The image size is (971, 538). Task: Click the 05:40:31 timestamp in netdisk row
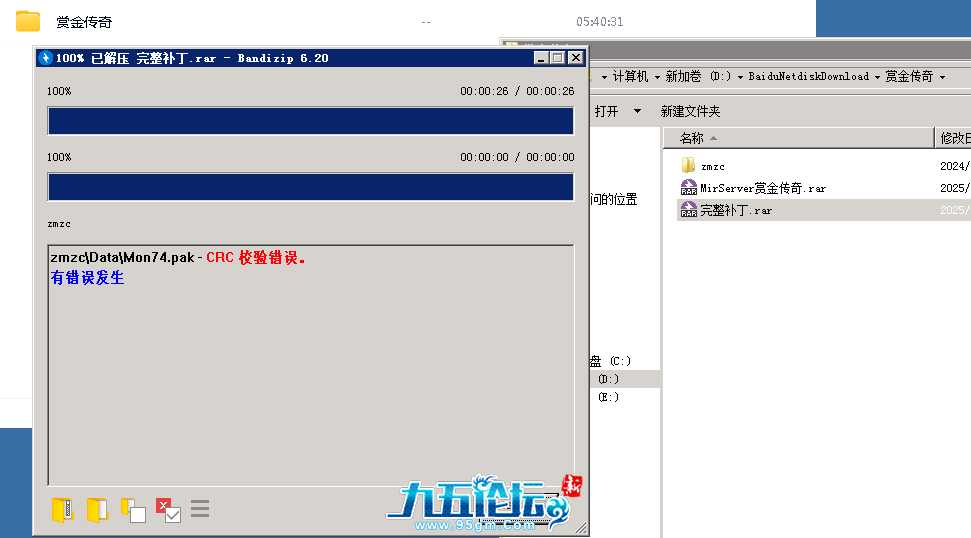[599, 22]
